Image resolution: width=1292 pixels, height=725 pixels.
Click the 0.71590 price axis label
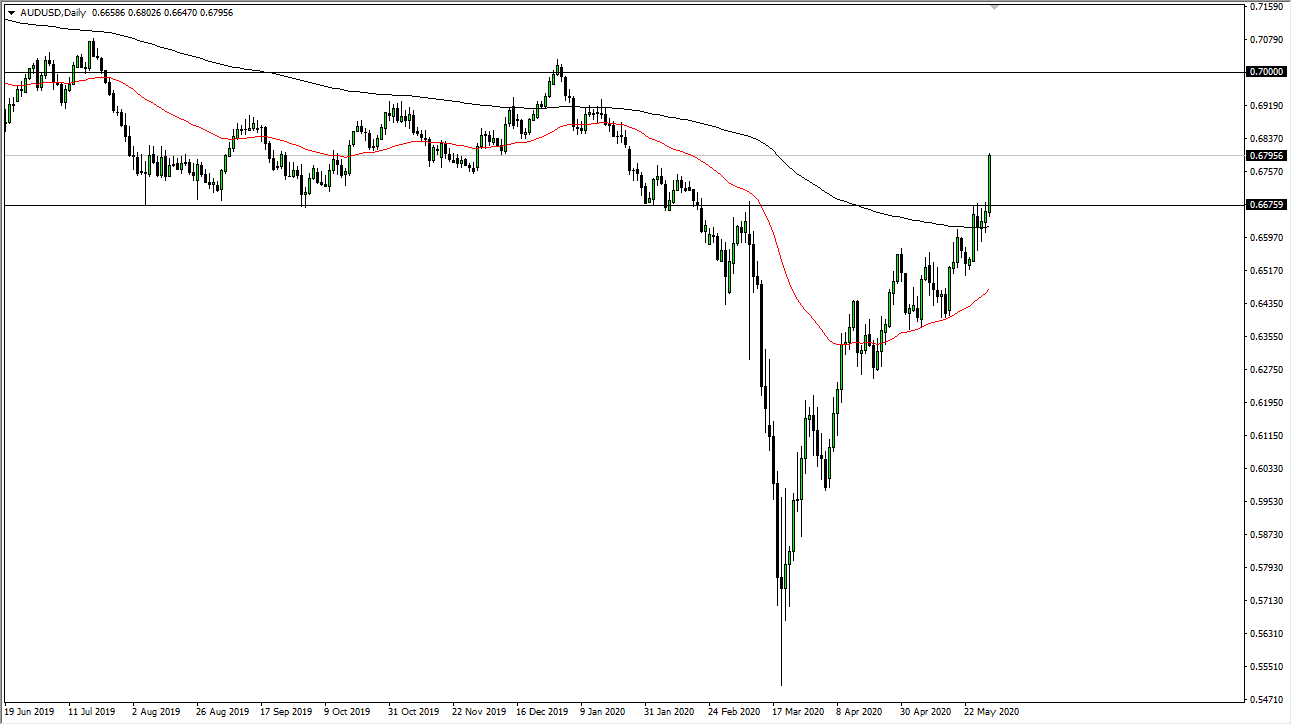click(1264, 7)
